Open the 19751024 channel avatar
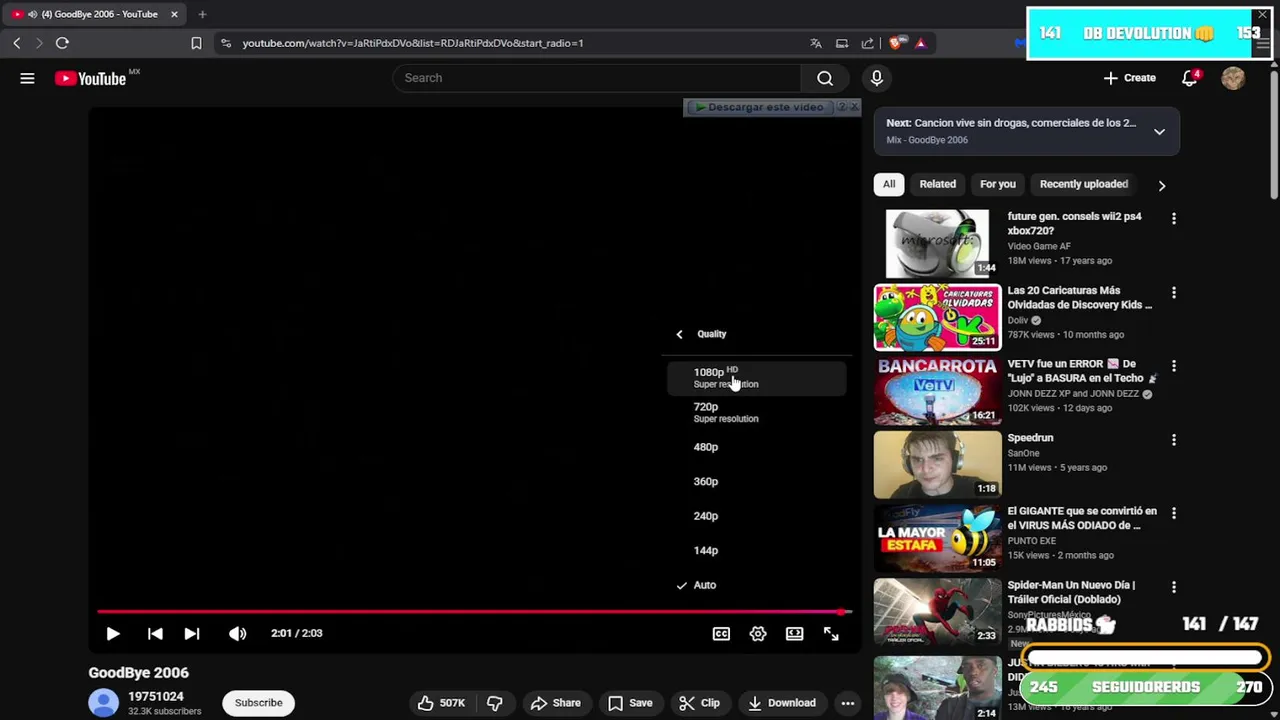The height and width of the screenshot is (720, 1280). point(103,703)
